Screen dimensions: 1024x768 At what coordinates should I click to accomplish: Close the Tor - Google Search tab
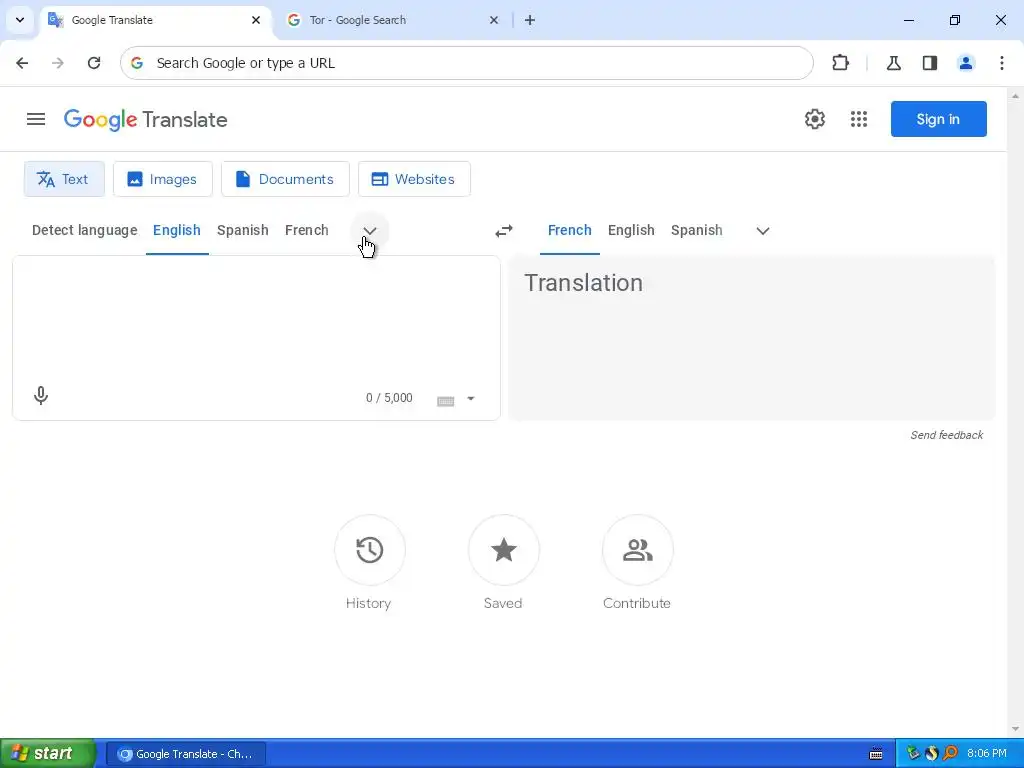coord(494,20)
